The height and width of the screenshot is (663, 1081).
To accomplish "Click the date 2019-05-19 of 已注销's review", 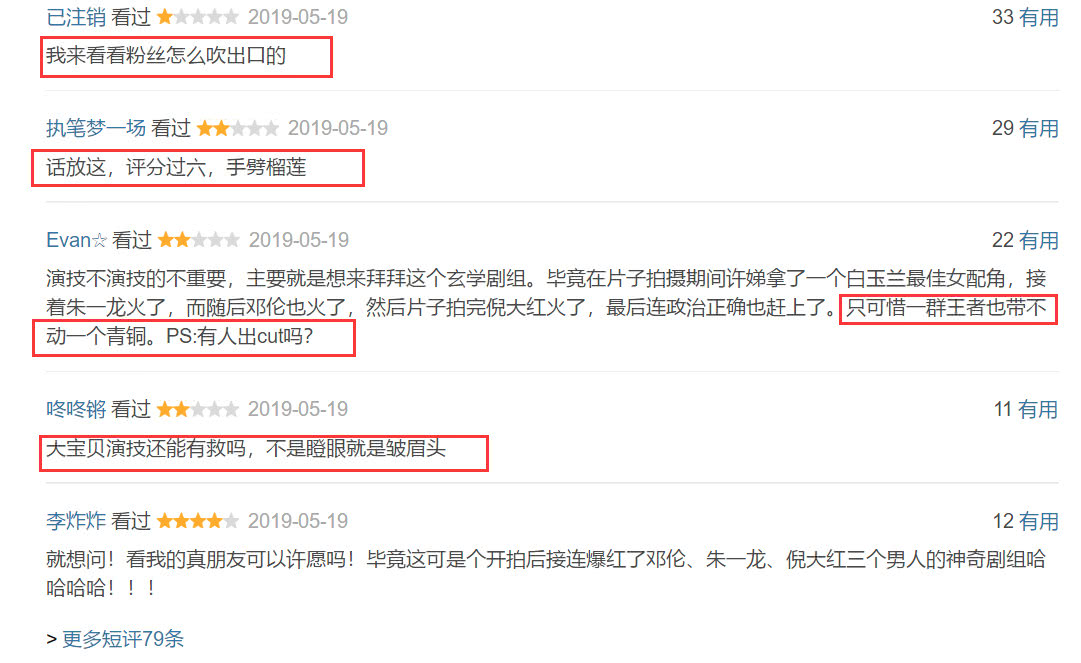I will click(x=298, y=17).
